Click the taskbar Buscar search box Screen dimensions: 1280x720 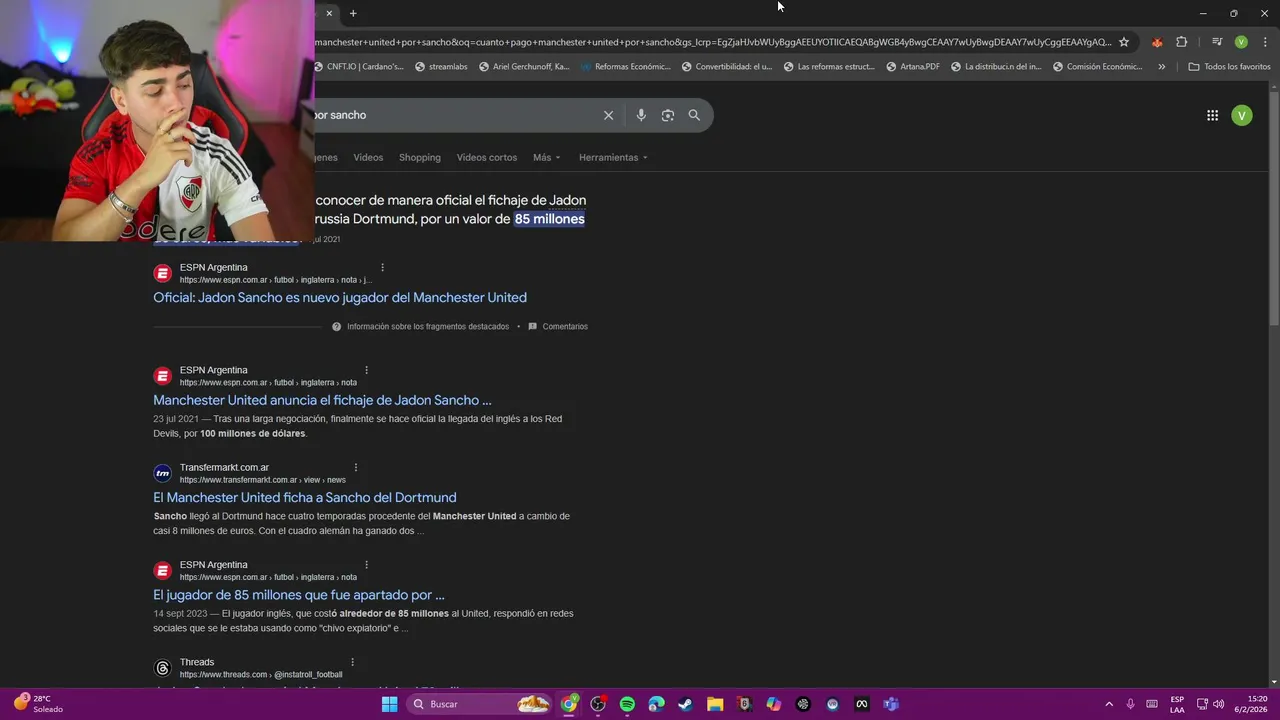pos(481,704)
